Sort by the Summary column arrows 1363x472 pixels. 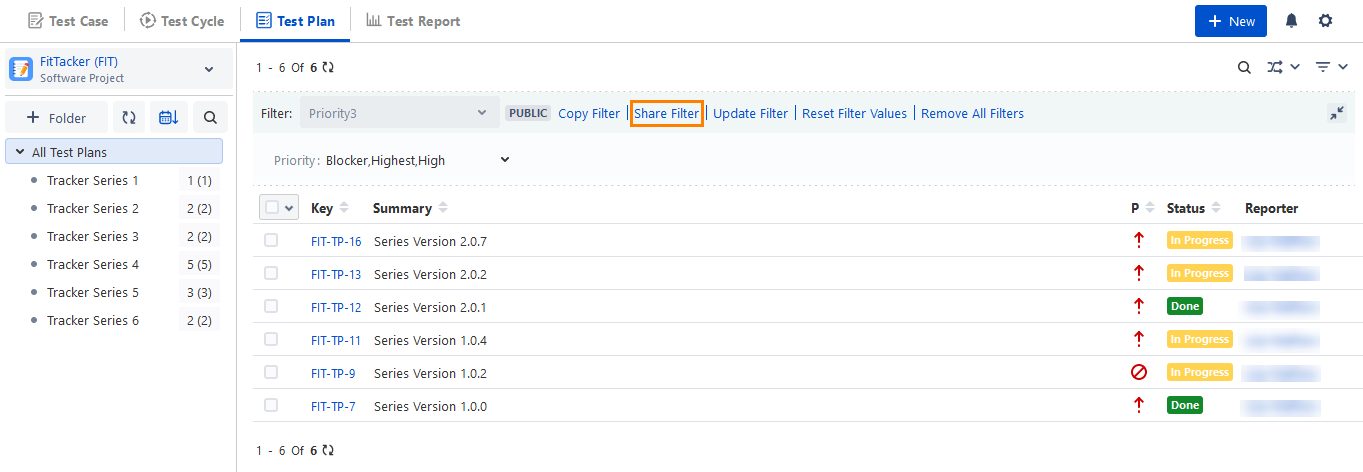pyautogui.click(x=443, y=208)
